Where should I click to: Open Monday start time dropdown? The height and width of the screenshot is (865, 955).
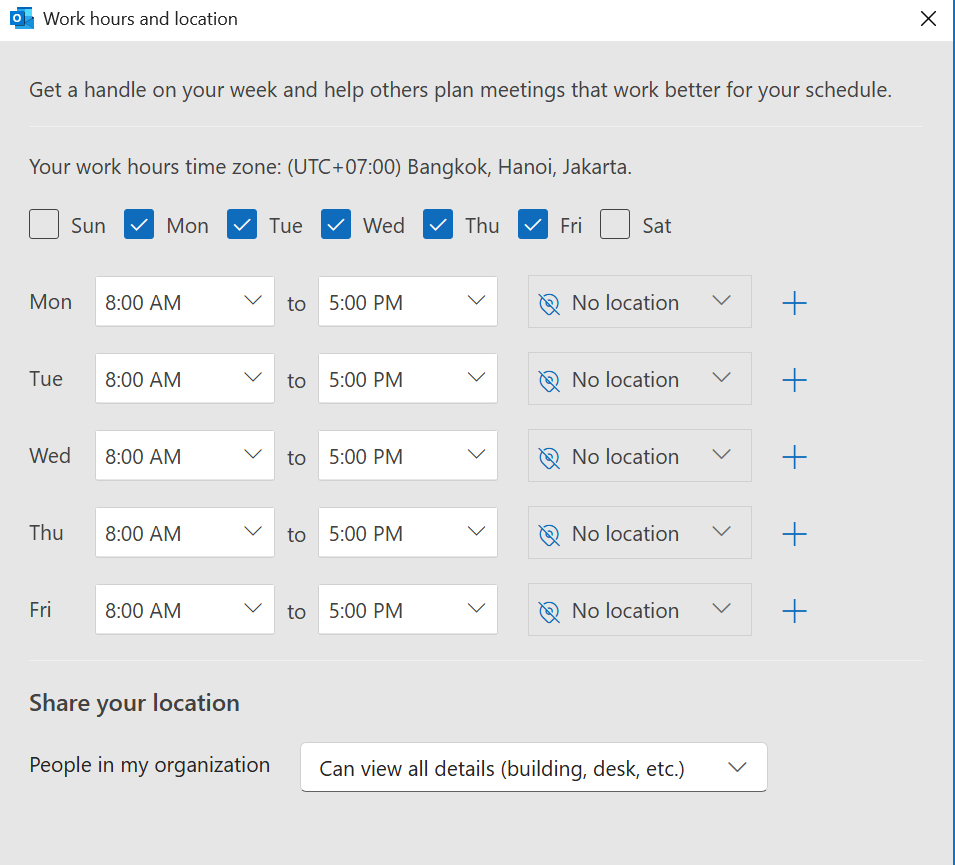(x=185, y=302)
